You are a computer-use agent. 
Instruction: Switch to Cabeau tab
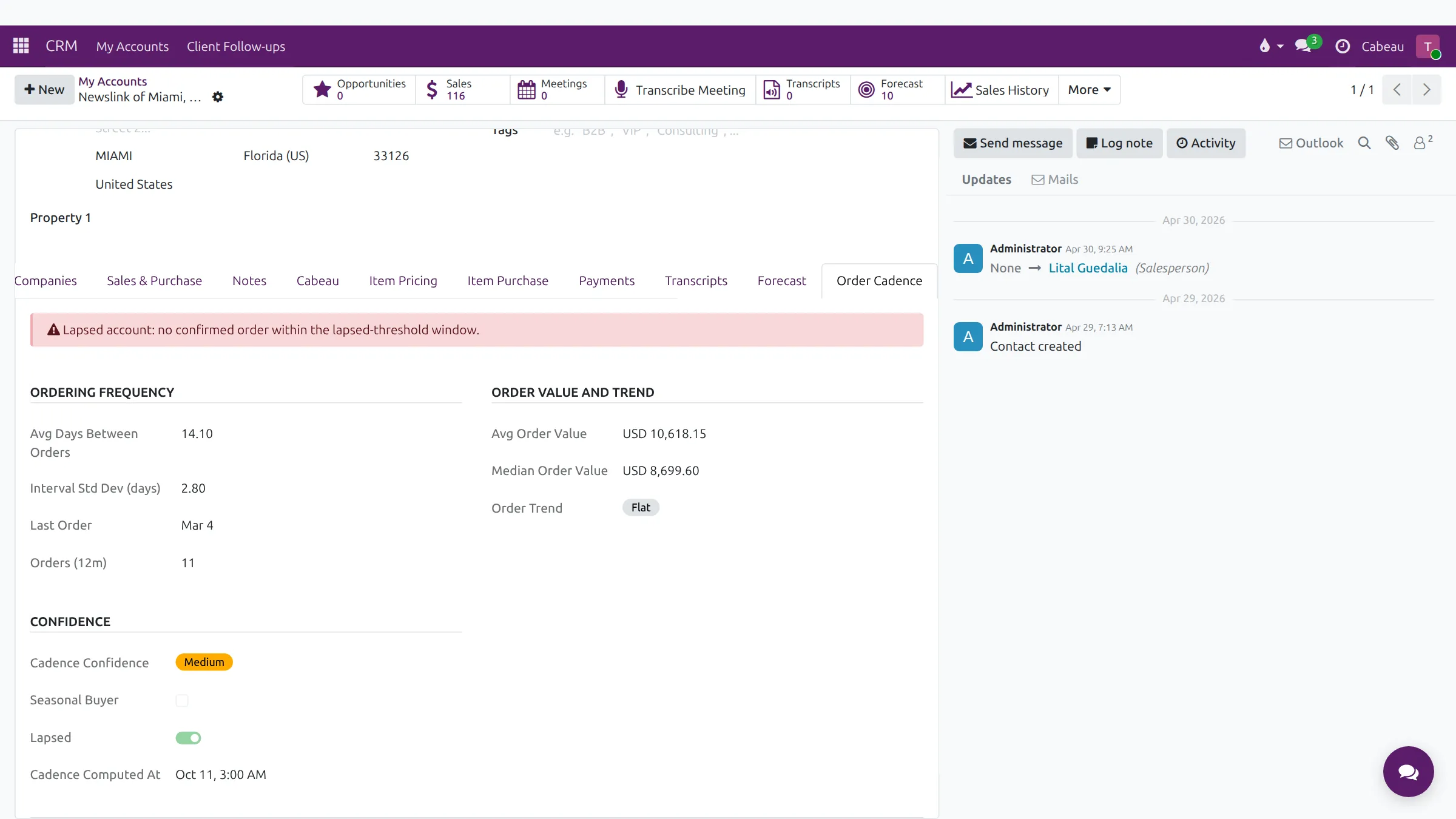click(x=318, y=281)
